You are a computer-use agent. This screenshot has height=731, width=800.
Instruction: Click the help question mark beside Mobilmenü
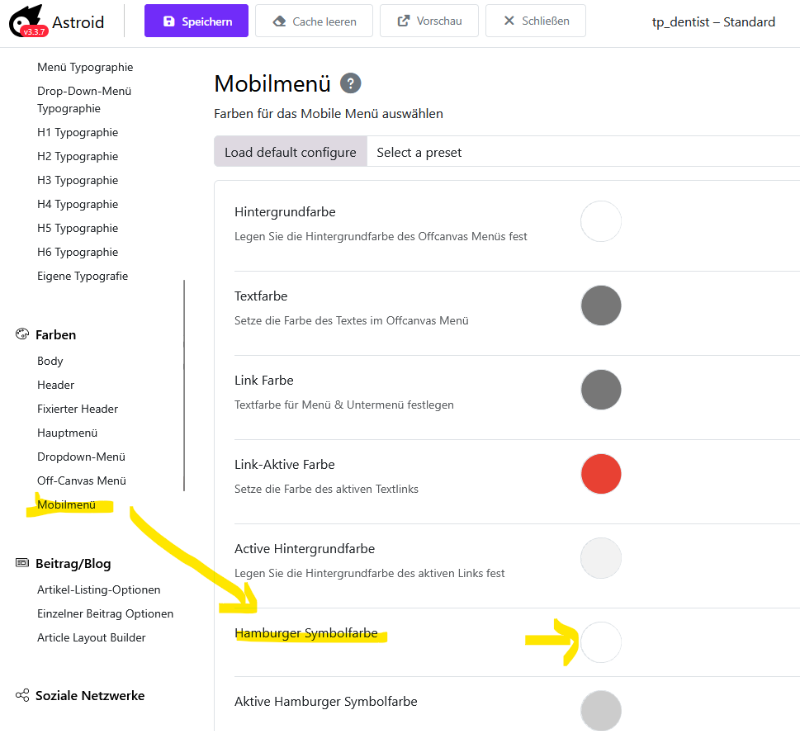(x=350, y=84)
